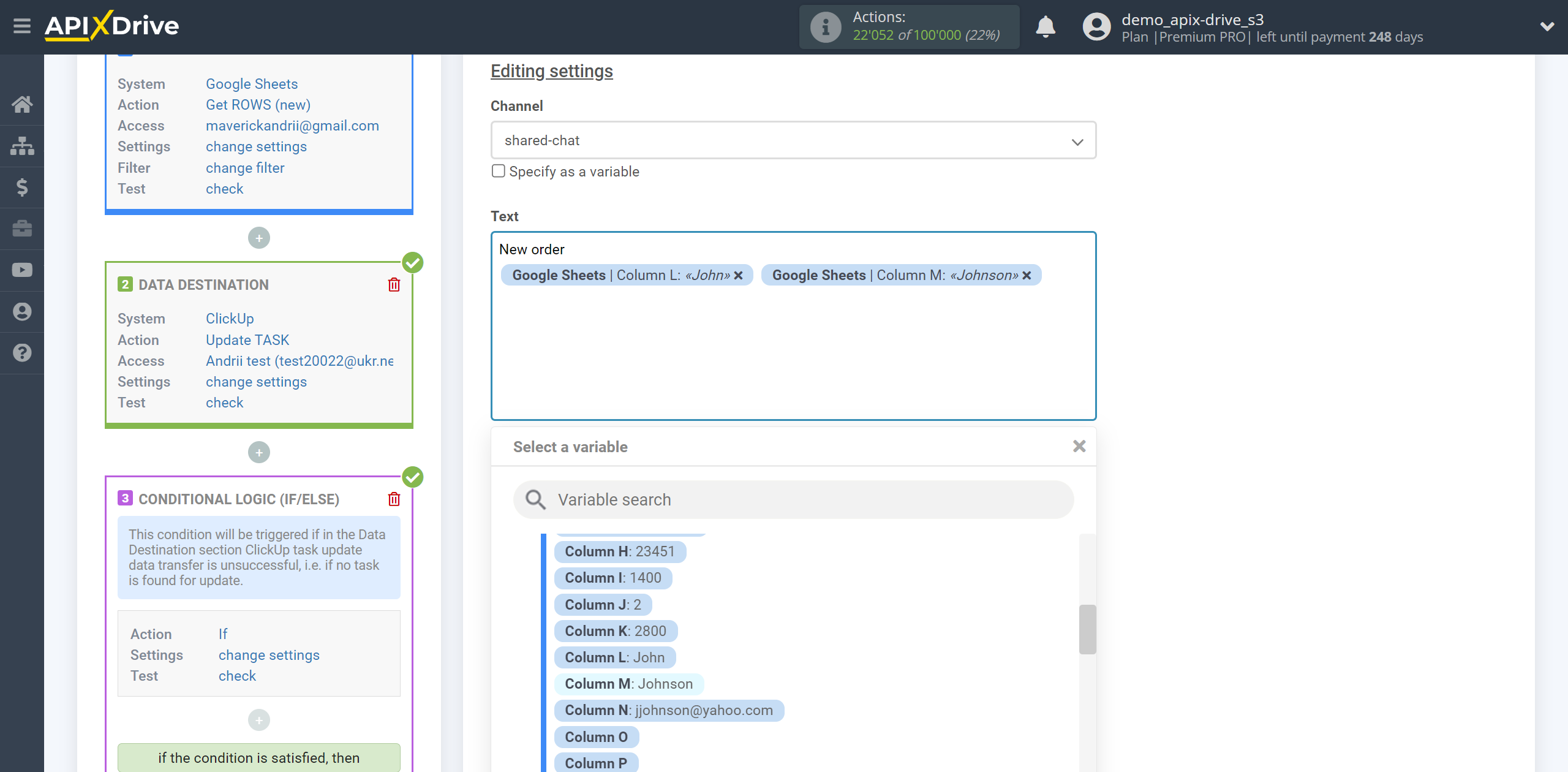Click the info circle icon in top bar

825,26
